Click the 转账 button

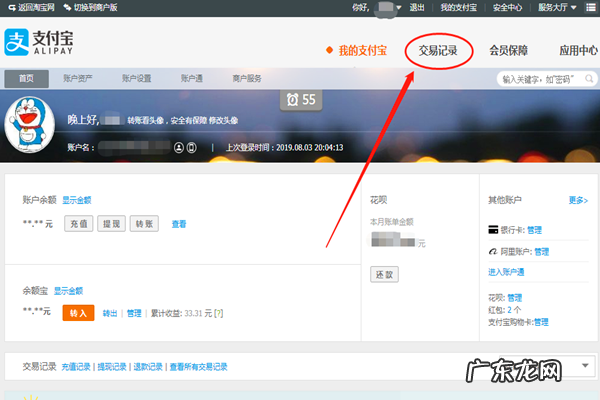pos(144,224)
